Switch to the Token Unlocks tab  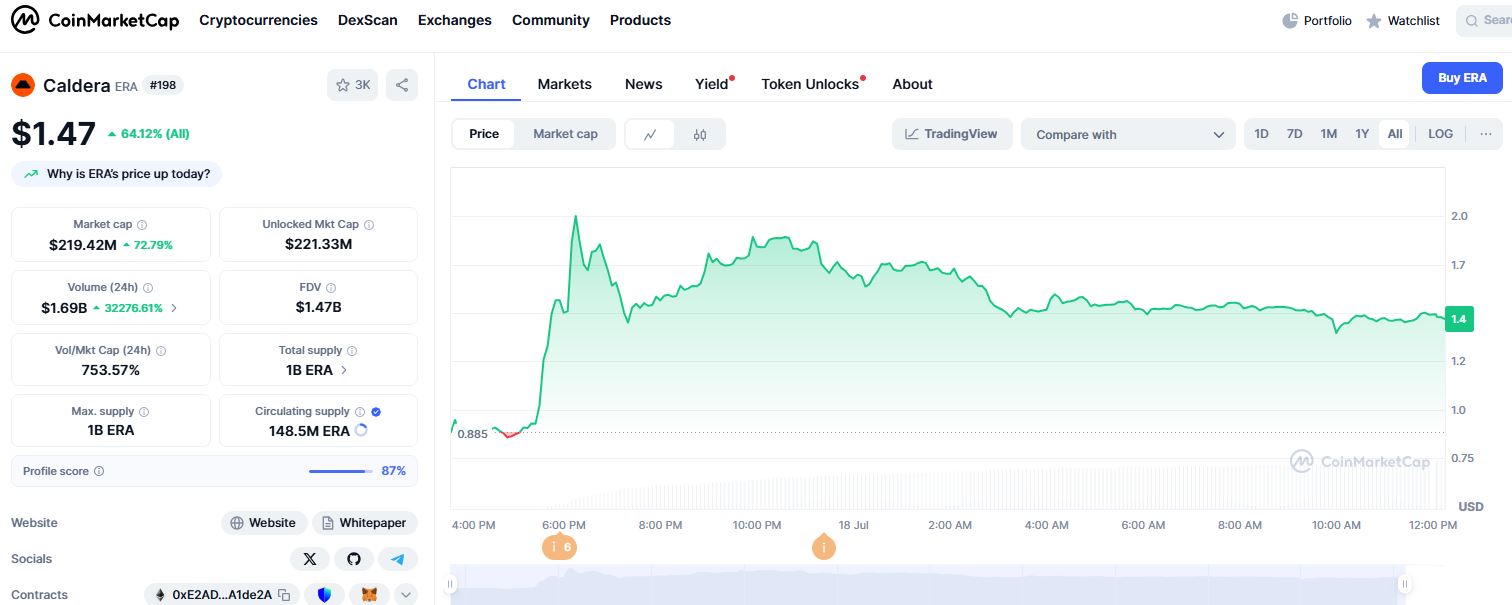pos(810,84)
